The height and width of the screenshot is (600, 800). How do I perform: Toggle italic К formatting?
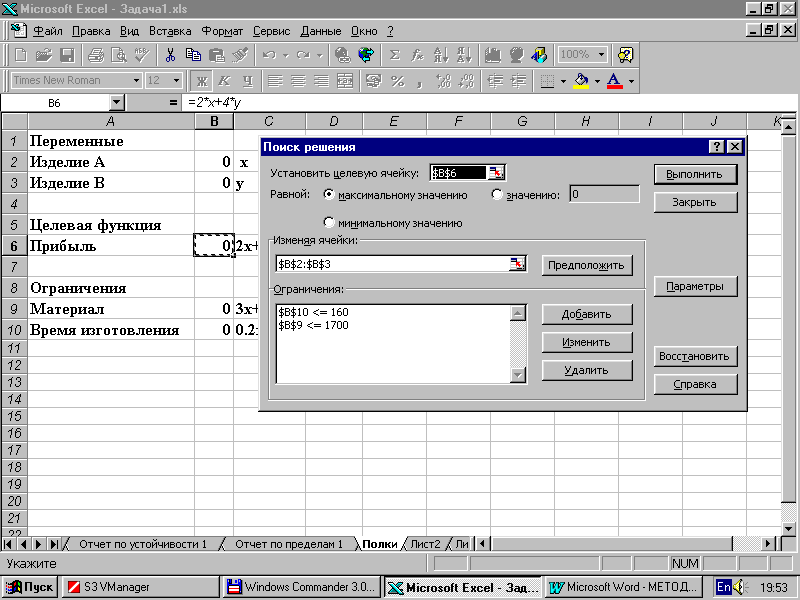(x=224, y=81)
